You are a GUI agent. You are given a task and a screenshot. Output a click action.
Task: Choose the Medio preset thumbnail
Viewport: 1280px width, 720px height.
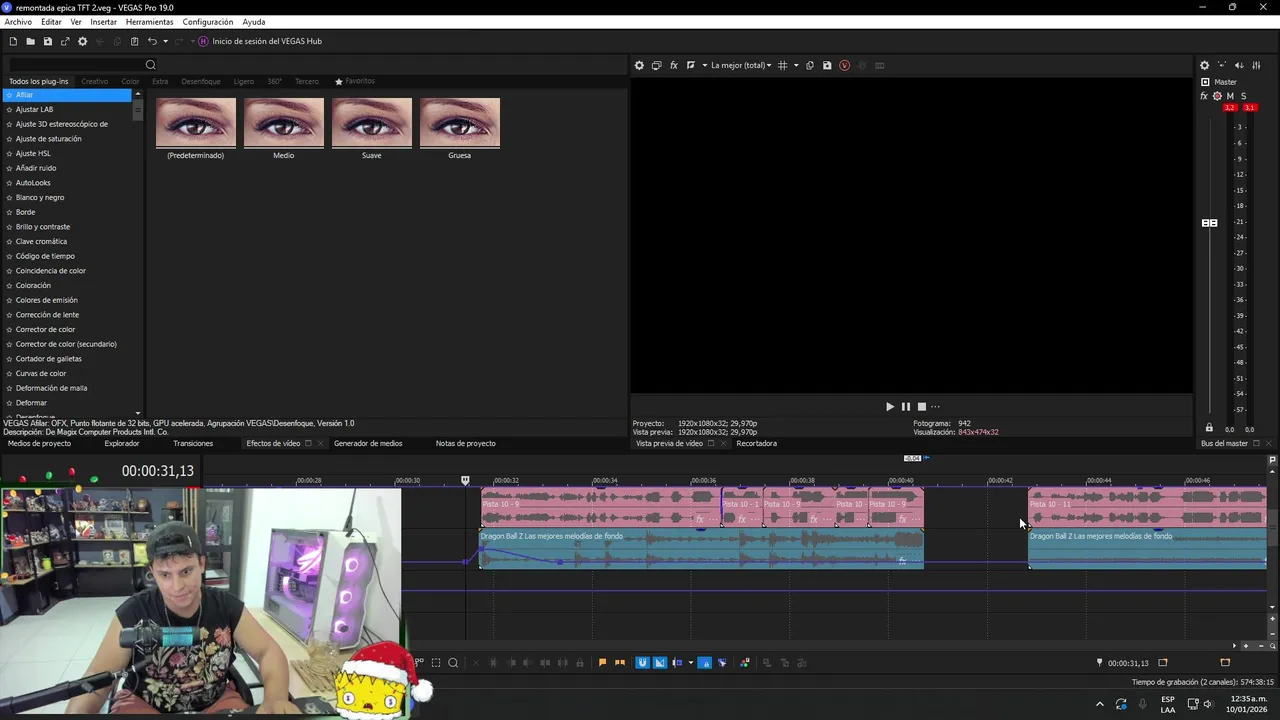pyautogui.click(x=284, y=123)
